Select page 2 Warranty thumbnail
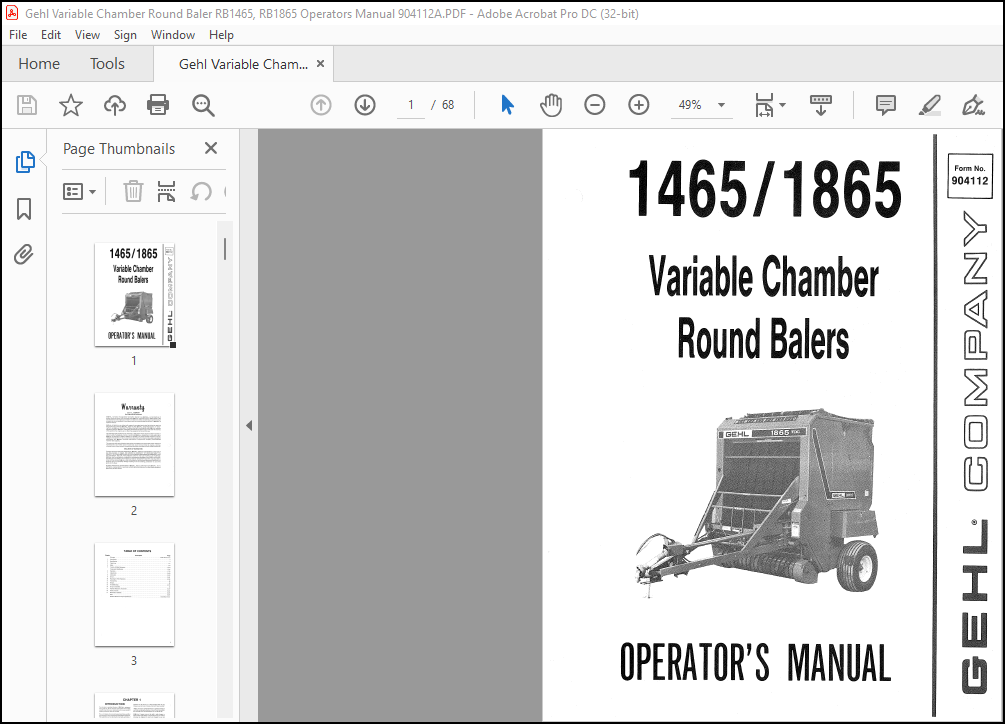Screen dimensions: 1005x724 (134, 445)
